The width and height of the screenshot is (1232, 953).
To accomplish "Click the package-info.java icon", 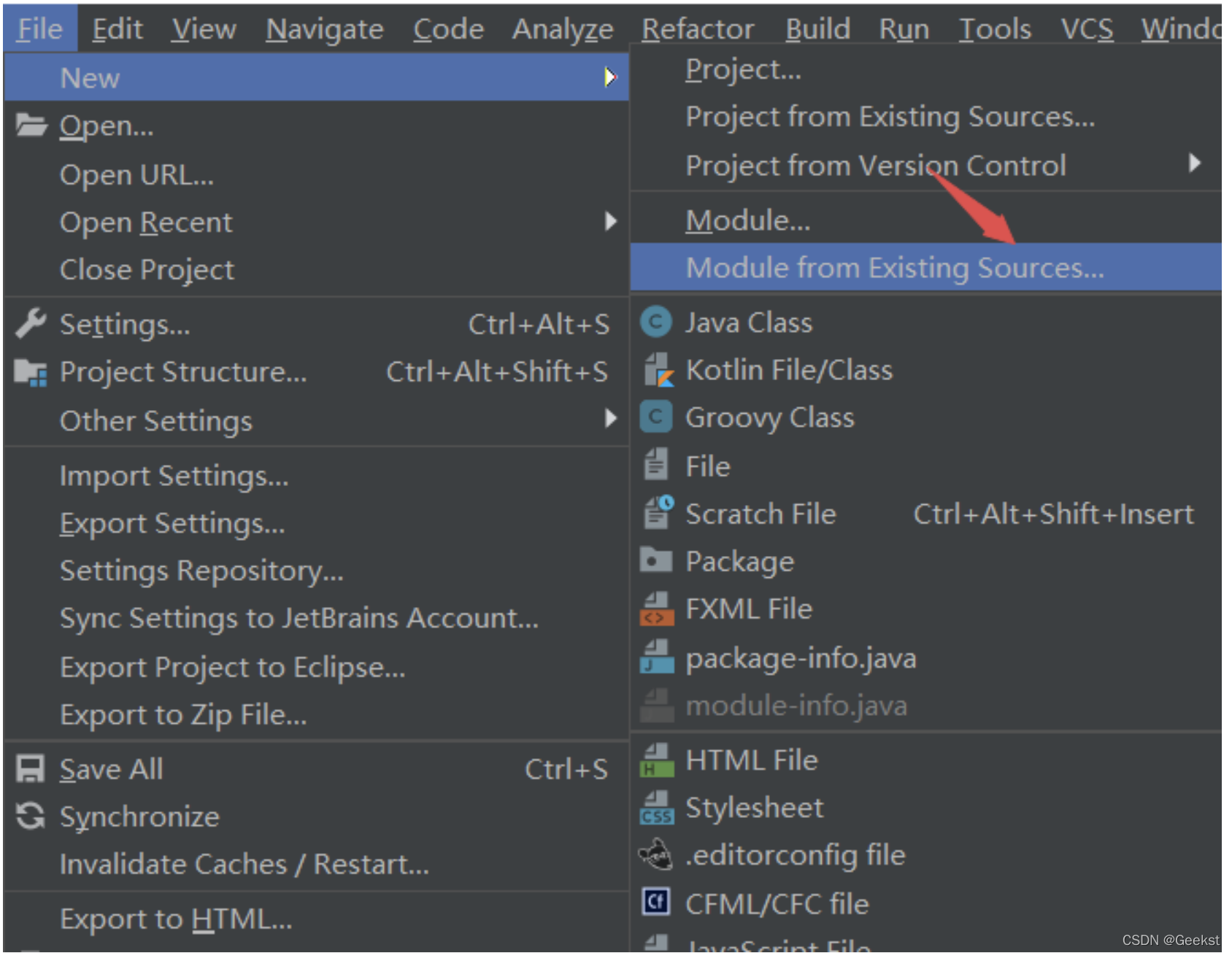I will 657,657.
